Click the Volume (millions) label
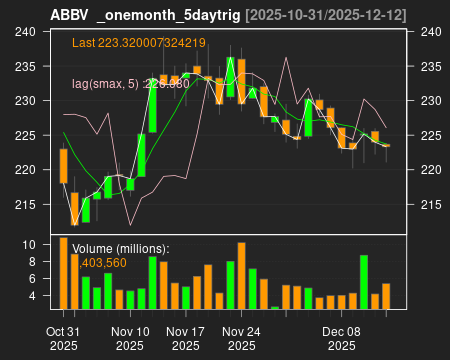 [121, 249]
